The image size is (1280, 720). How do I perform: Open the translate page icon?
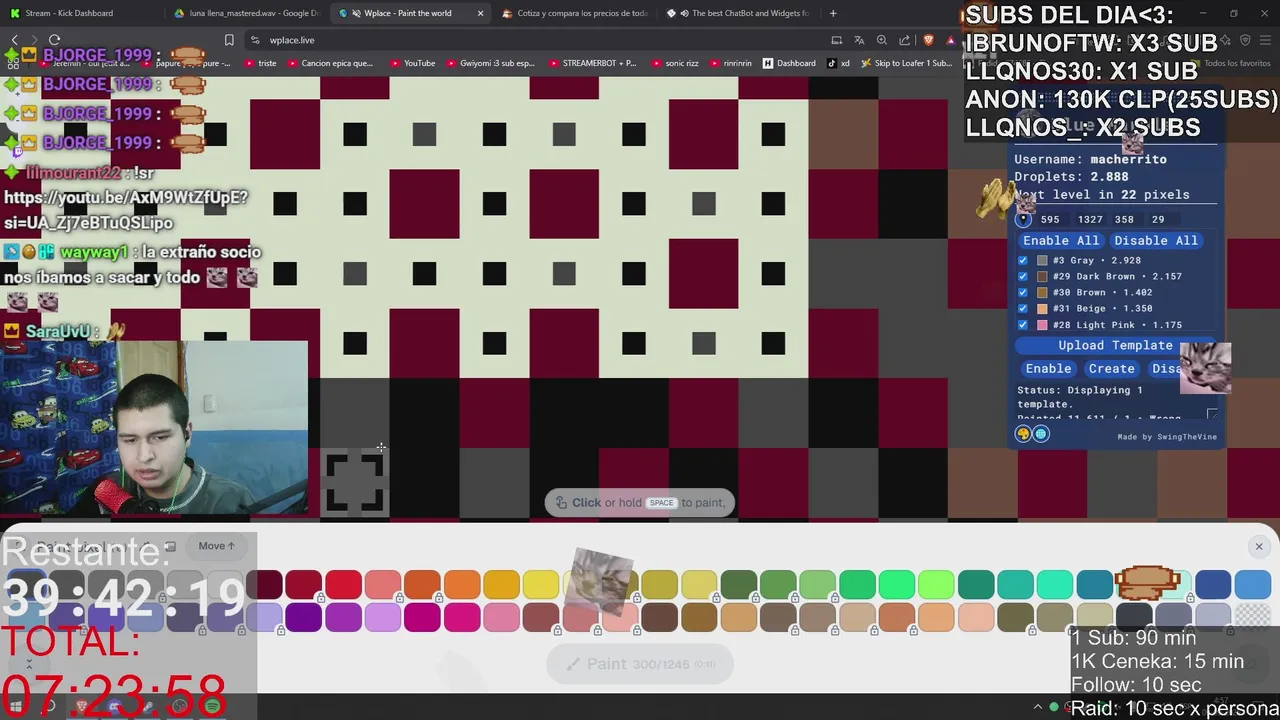(859, 40)
